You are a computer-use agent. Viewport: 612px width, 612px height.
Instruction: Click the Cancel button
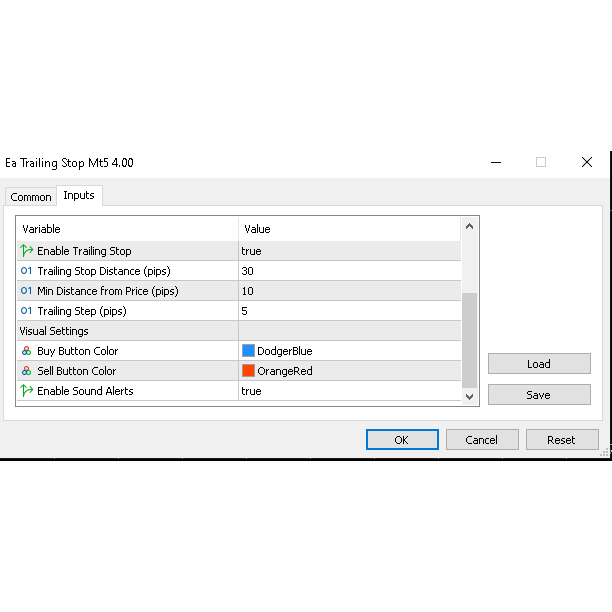(481, 439)
